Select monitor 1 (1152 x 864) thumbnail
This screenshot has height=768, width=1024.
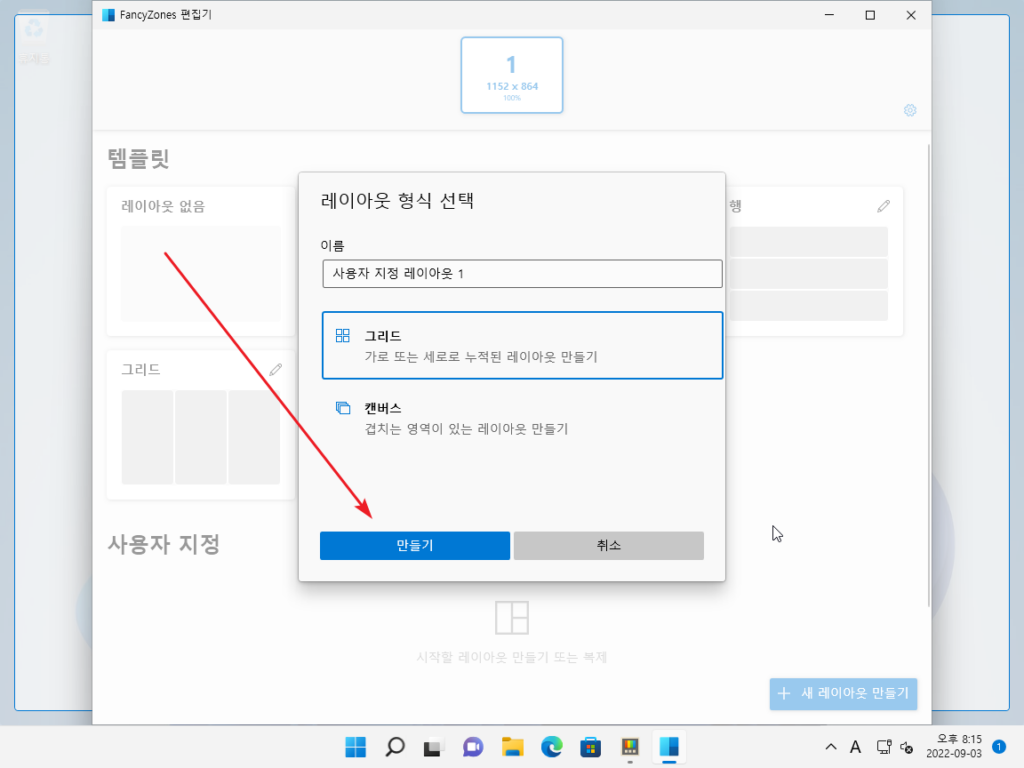click(x=512, y=75)
